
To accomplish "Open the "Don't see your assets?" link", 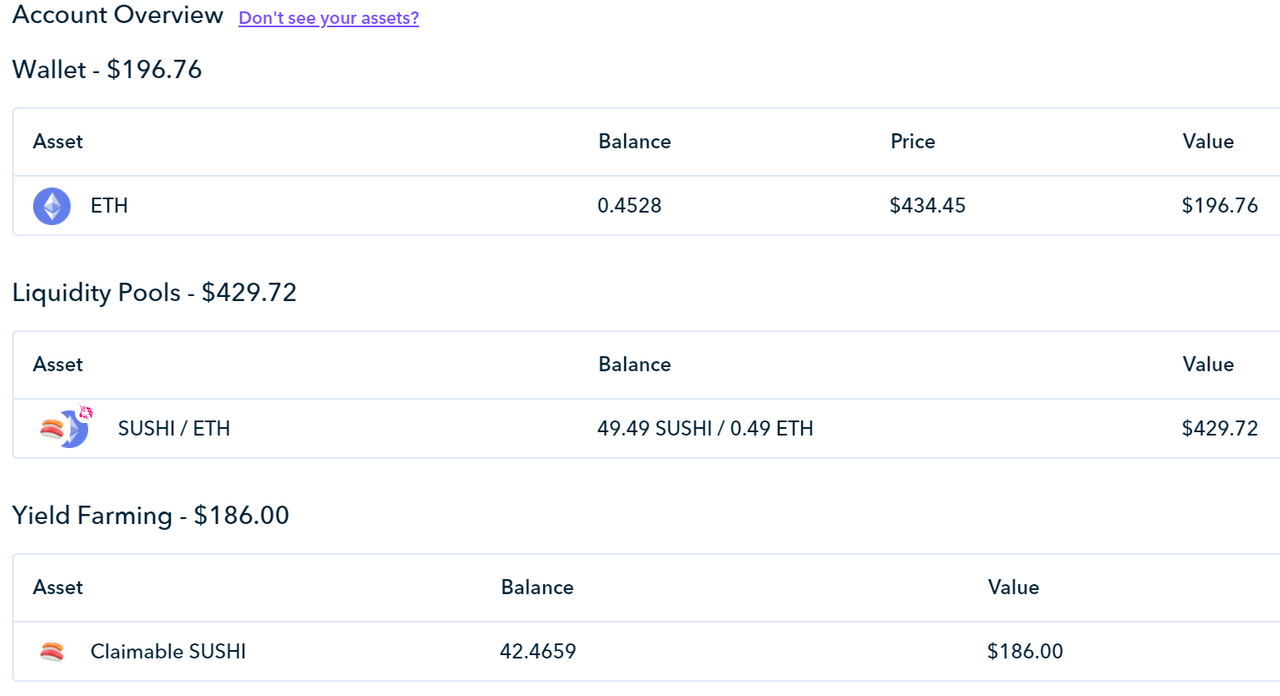I will [x=329, y=18].
